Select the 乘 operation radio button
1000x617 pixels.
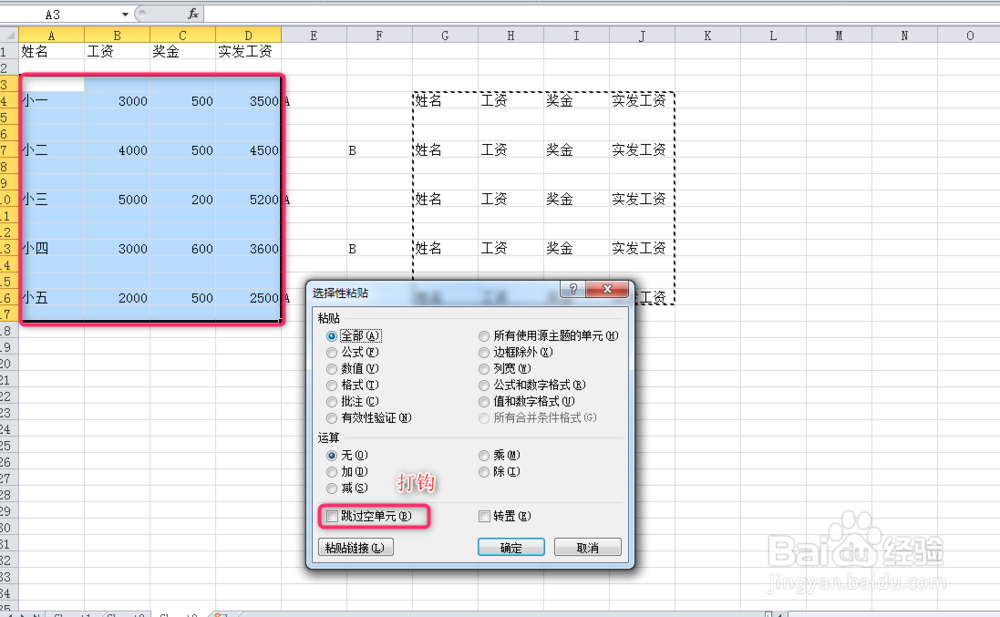[483, 455]
